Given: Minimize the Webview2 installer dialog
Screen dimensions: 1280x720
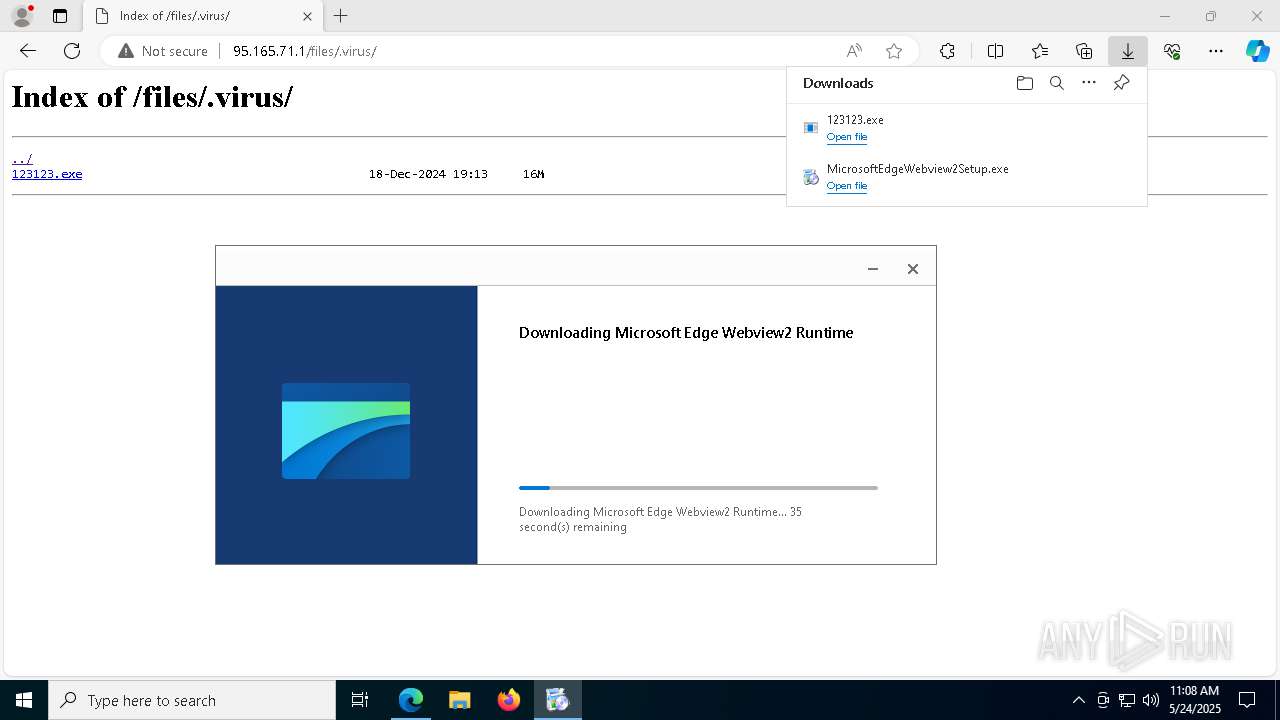Looking at the screenshot, I should click(x=873, y=269).
